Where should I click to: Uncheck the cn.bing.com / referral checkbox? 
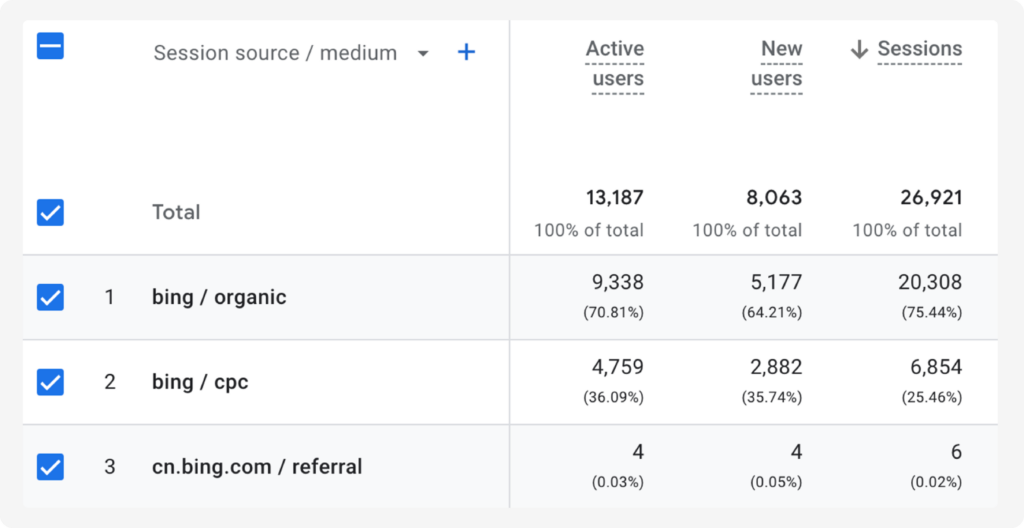(50, 467)
